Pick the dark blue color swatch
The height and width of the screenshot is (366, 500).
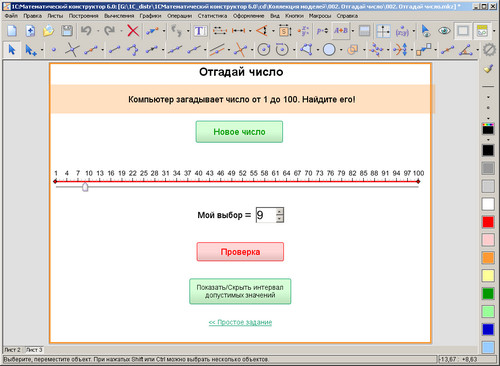(488, 329)
